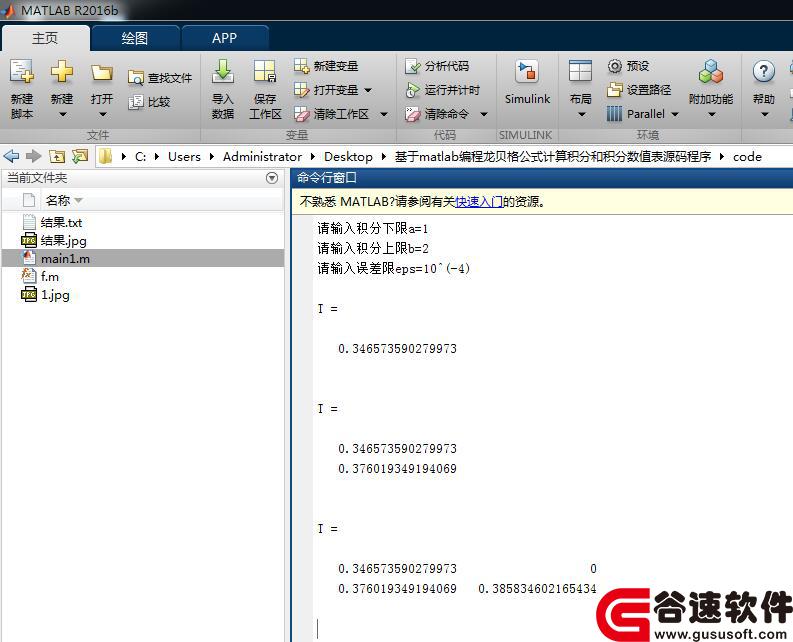Click the Command Window (命令行窗口) title bar

point(542,178)
